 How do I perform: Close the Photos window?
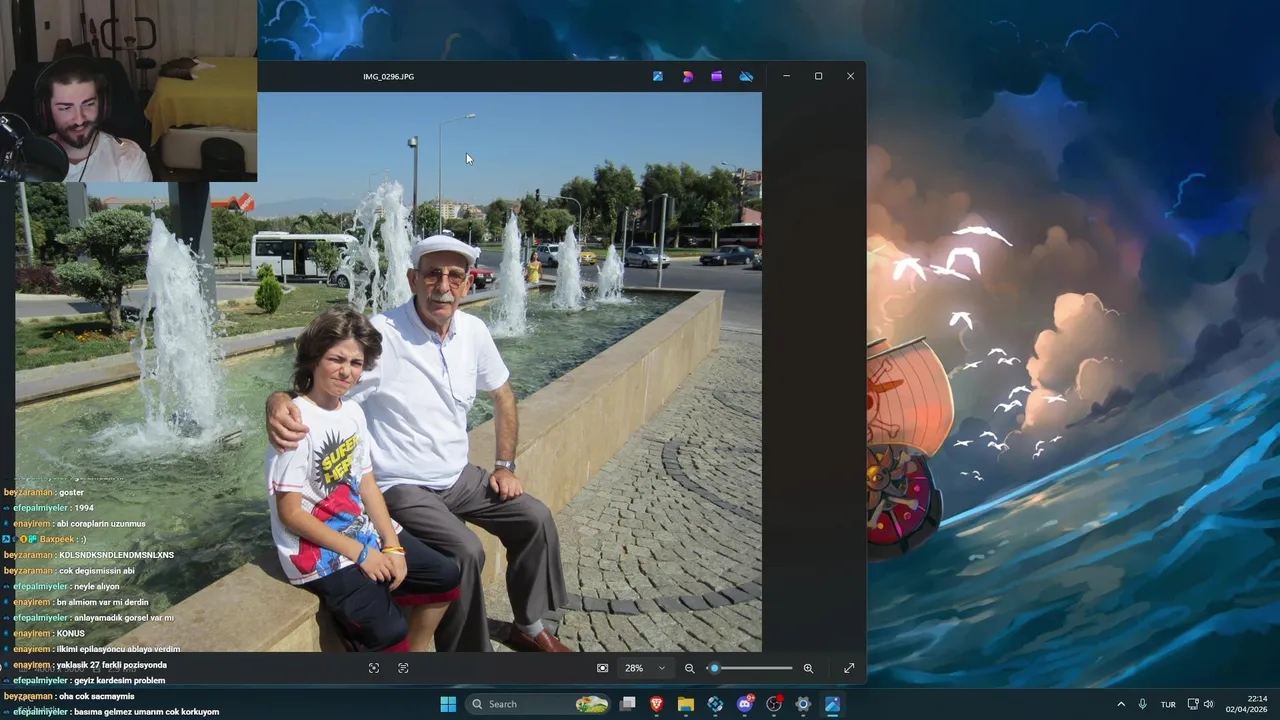850,76
